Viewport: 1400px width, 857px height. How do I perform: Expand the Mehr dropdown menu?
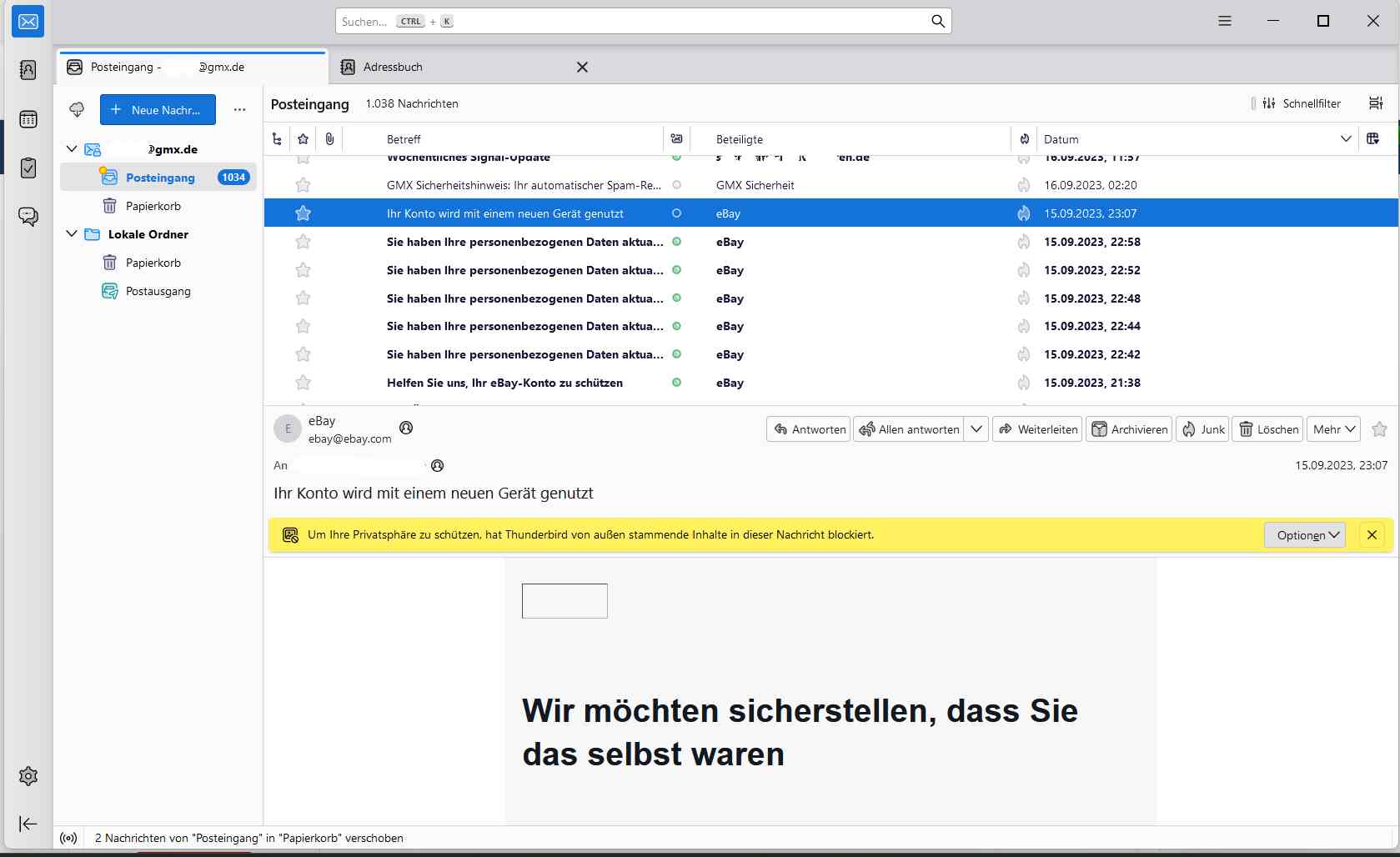click(1332, 429)
